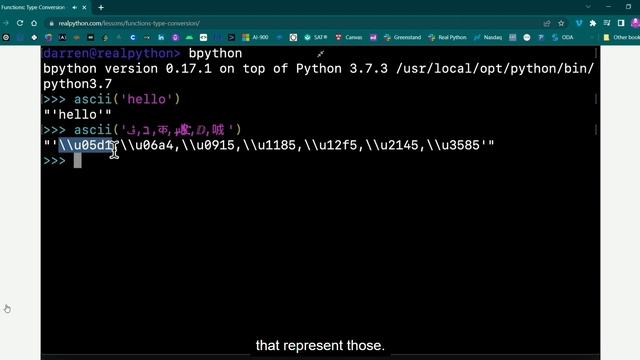Click the terminal cursor block at prompt
The height and width of the screenshot is (360, 640).
78,160
